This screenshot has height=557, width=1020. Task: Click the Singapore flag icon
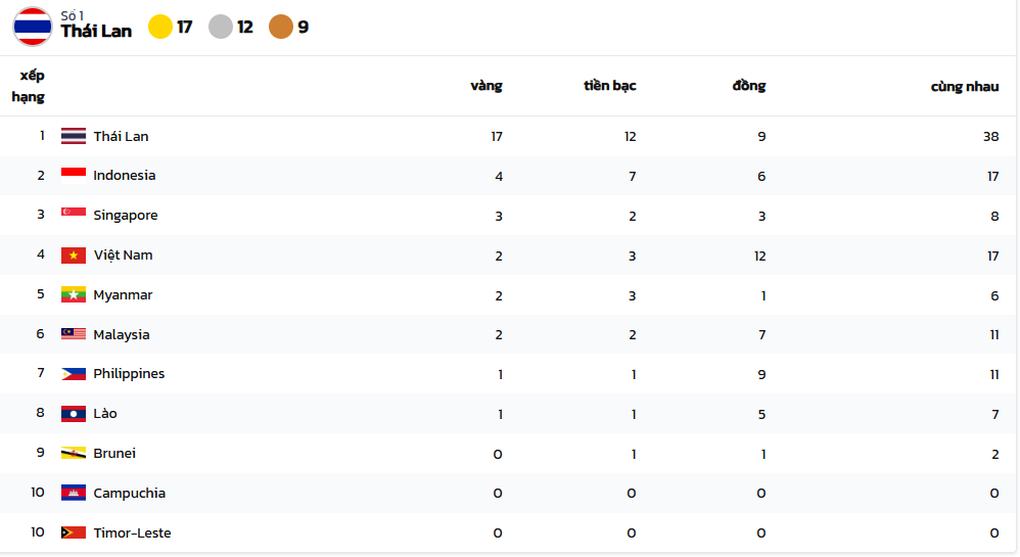coord(73,215)
